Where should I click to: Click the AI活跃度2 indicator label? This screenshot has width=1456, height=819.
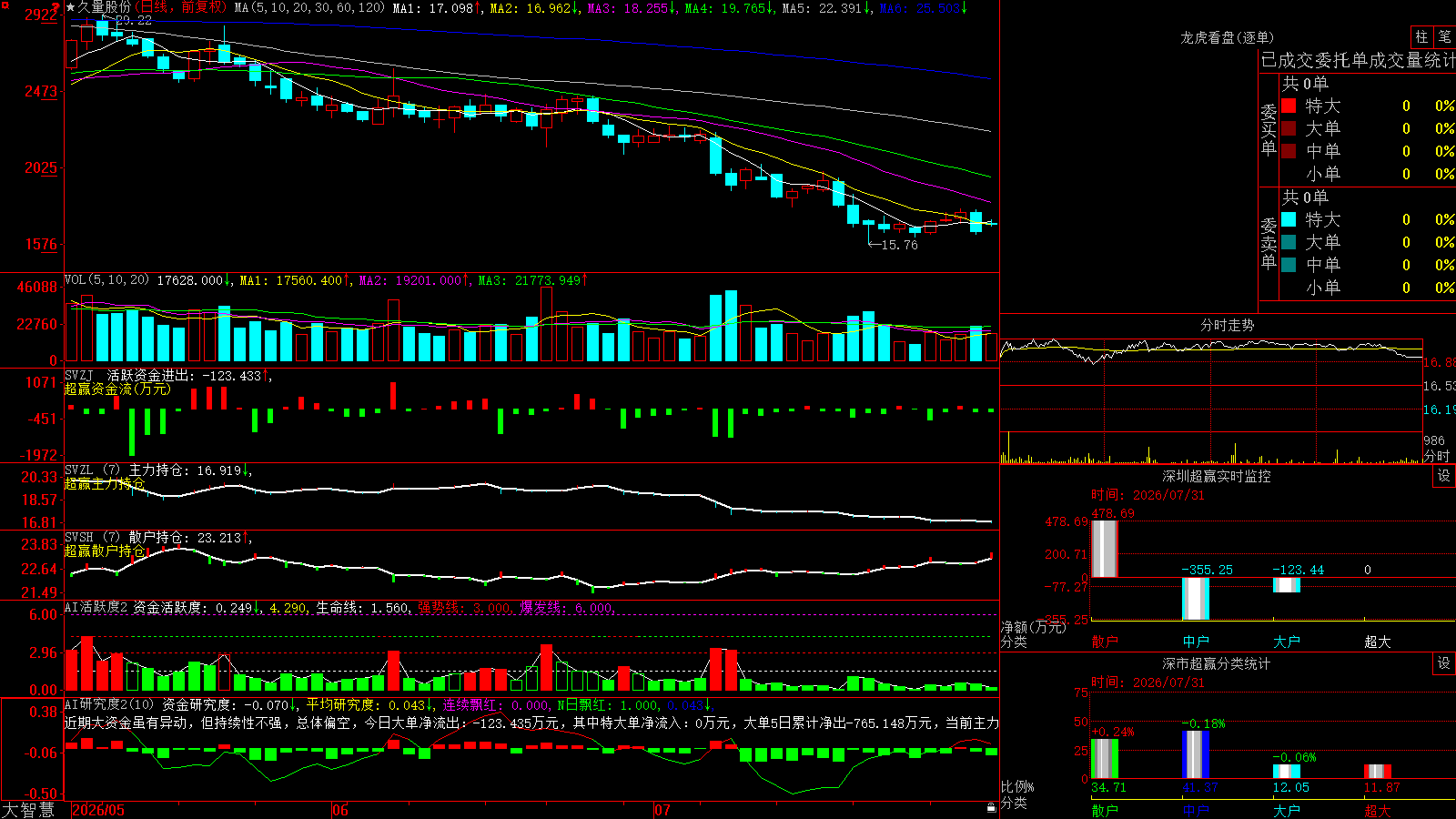(96, 608)
